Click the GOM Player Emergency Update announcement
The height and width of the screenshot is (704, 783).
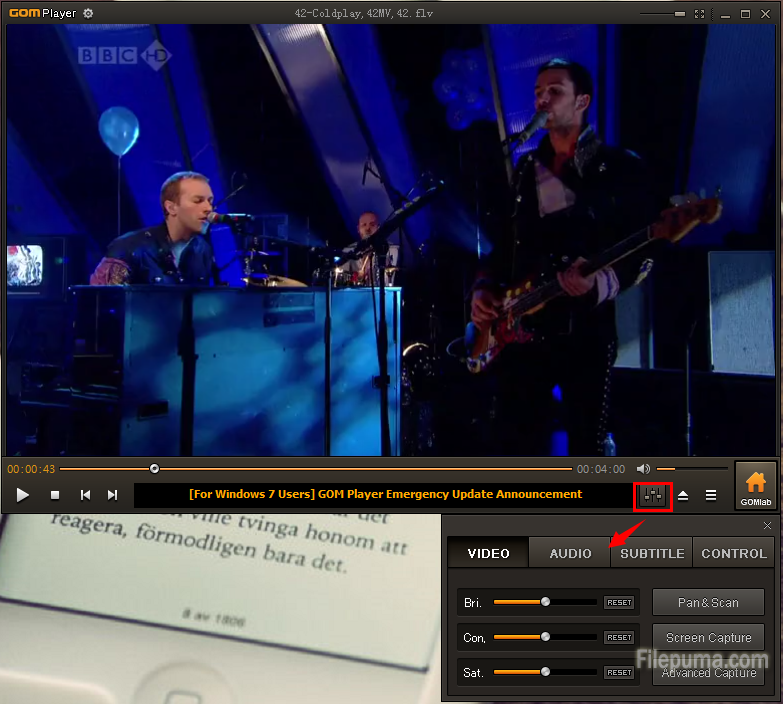385,494
